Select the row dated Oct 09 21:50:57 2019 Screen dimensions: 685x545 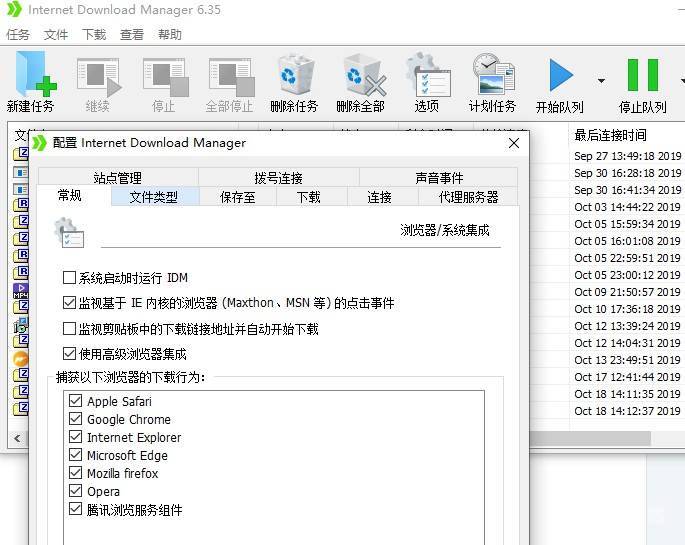pos(628,292)
